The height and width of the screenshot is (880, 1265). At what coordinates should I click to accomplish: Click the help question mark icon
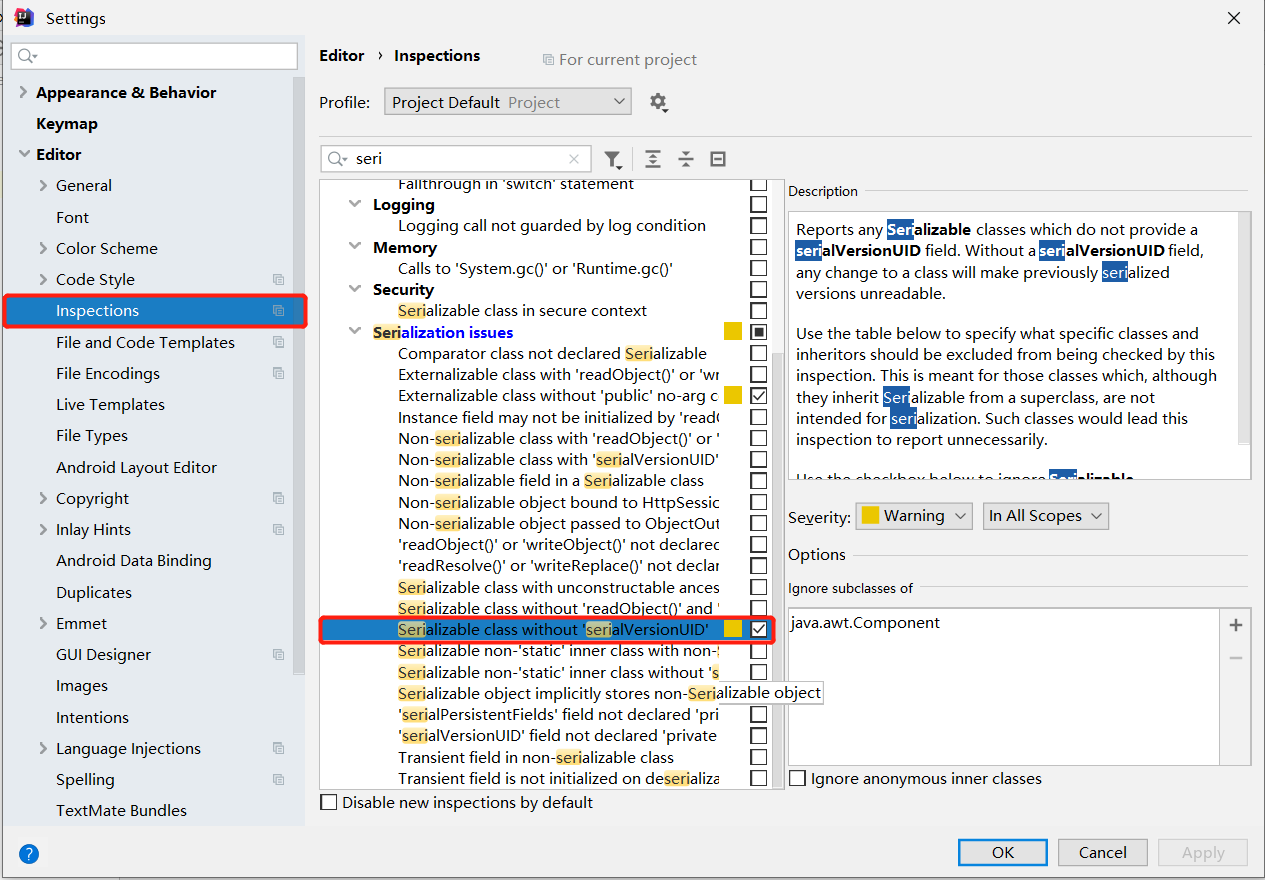tap(29, 853)
